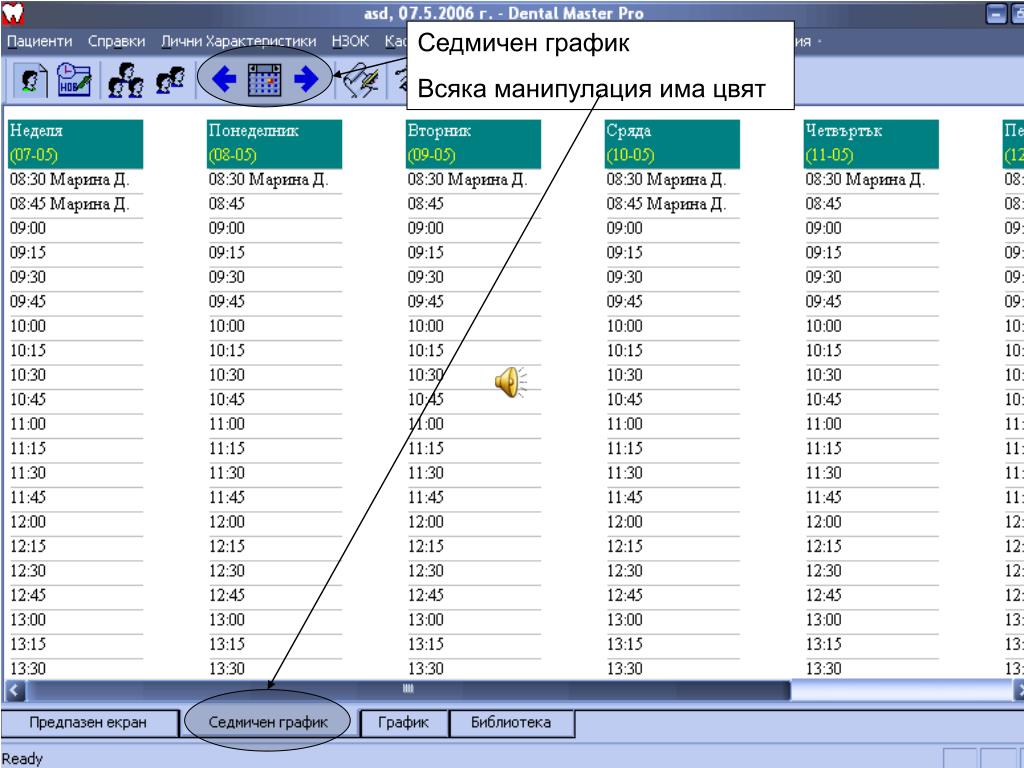Click the horizontal scrollbar thumb

click(408, 690)
